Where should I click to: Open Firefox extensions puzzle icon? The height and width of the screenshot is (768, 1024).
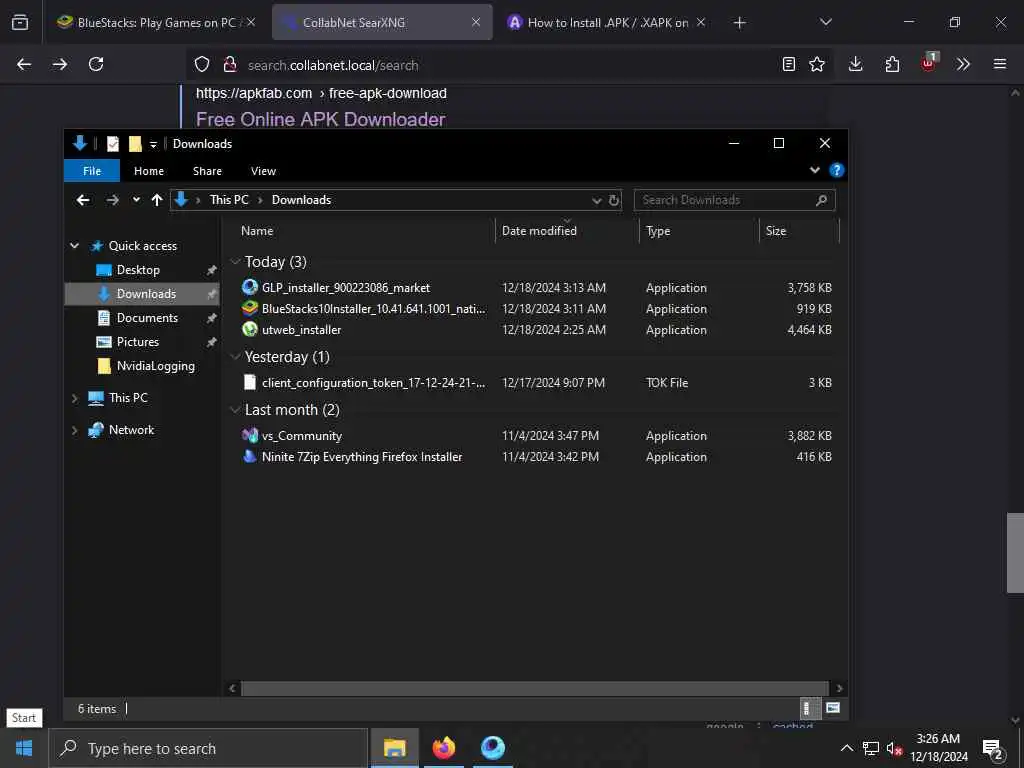point(892,64)
